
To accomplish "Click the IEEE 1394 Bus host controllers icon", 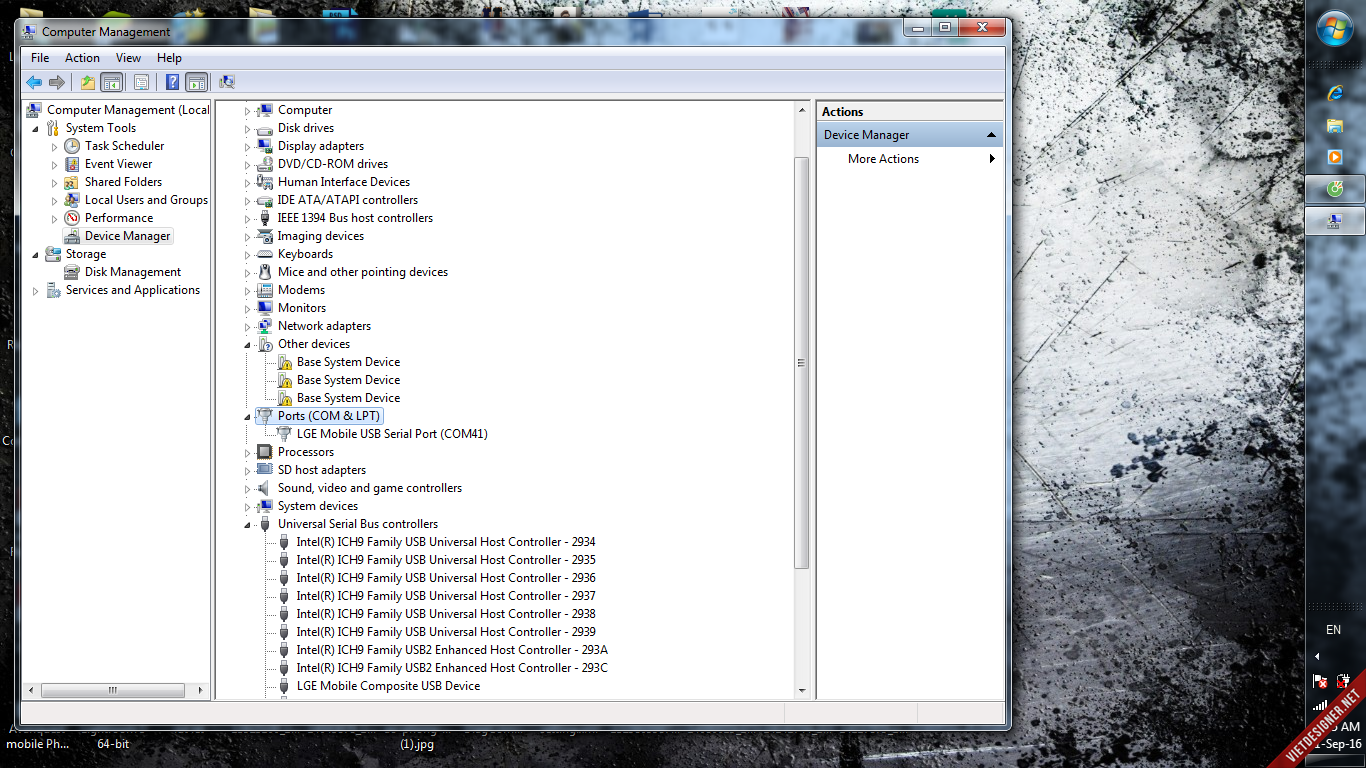I will pos(265,218).
